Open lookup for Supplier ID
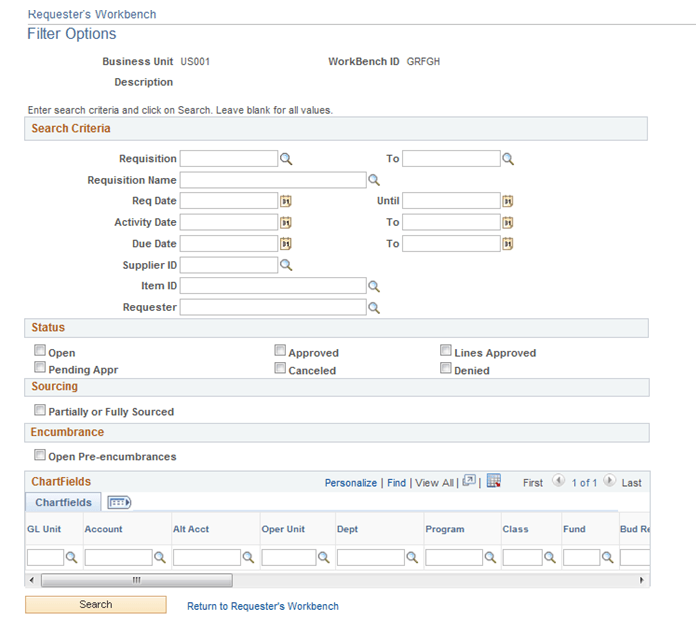The image size is (696, 626). pos(286,265)
